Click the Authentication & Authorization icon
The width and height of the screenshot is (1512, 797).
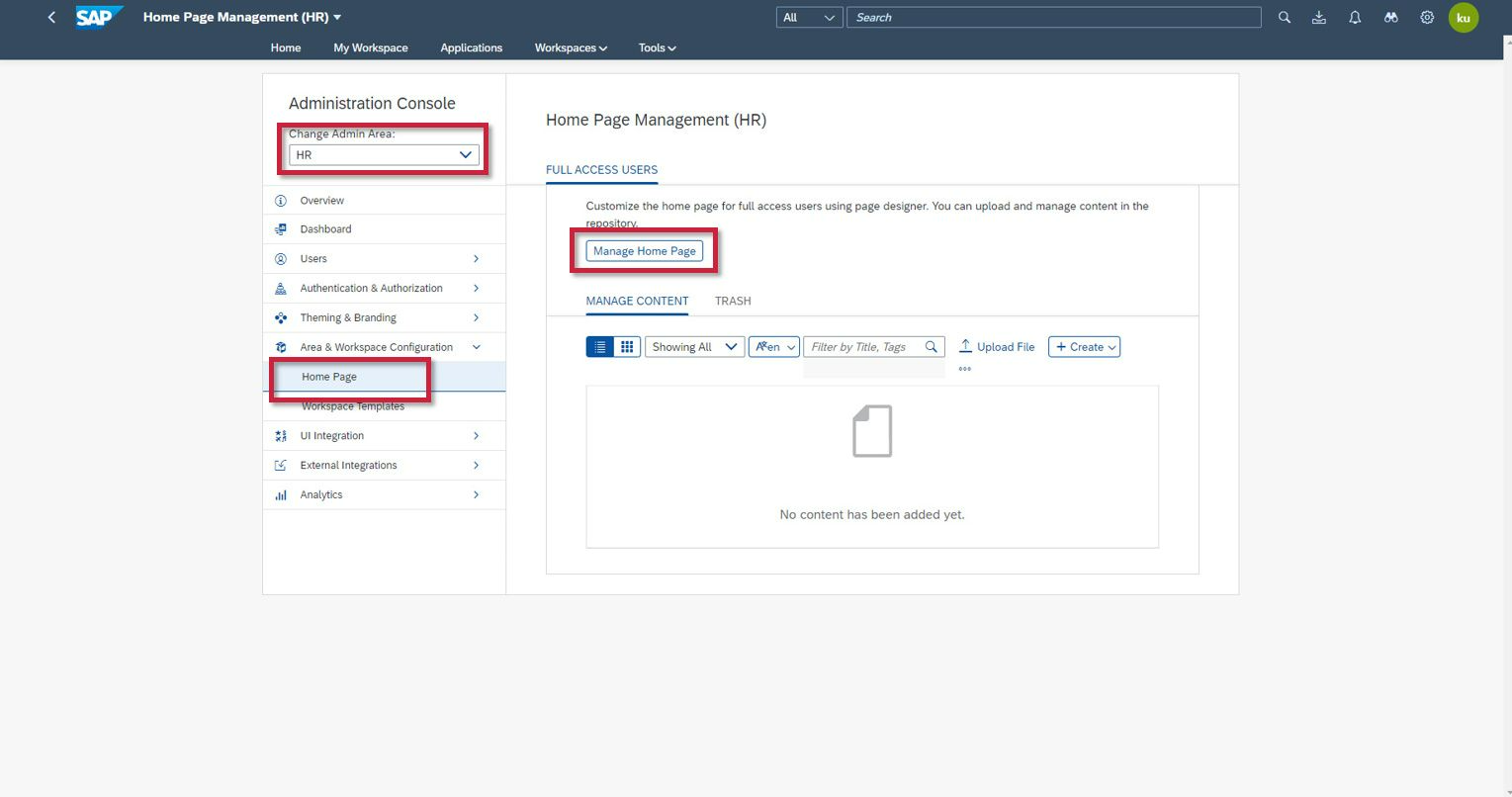[281, 289]
